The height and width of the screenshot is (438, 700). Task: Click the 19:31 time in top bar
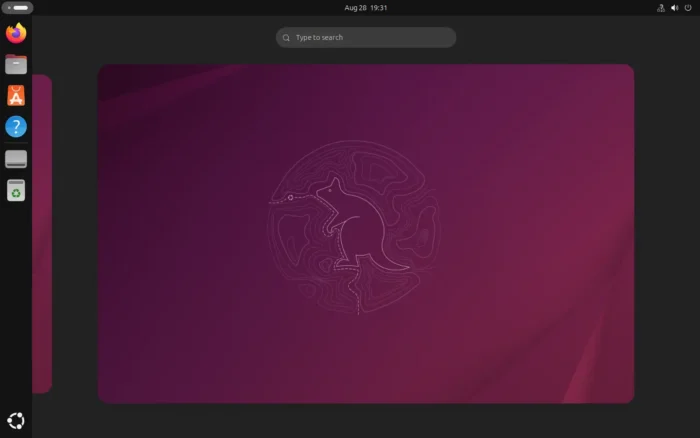378,7
